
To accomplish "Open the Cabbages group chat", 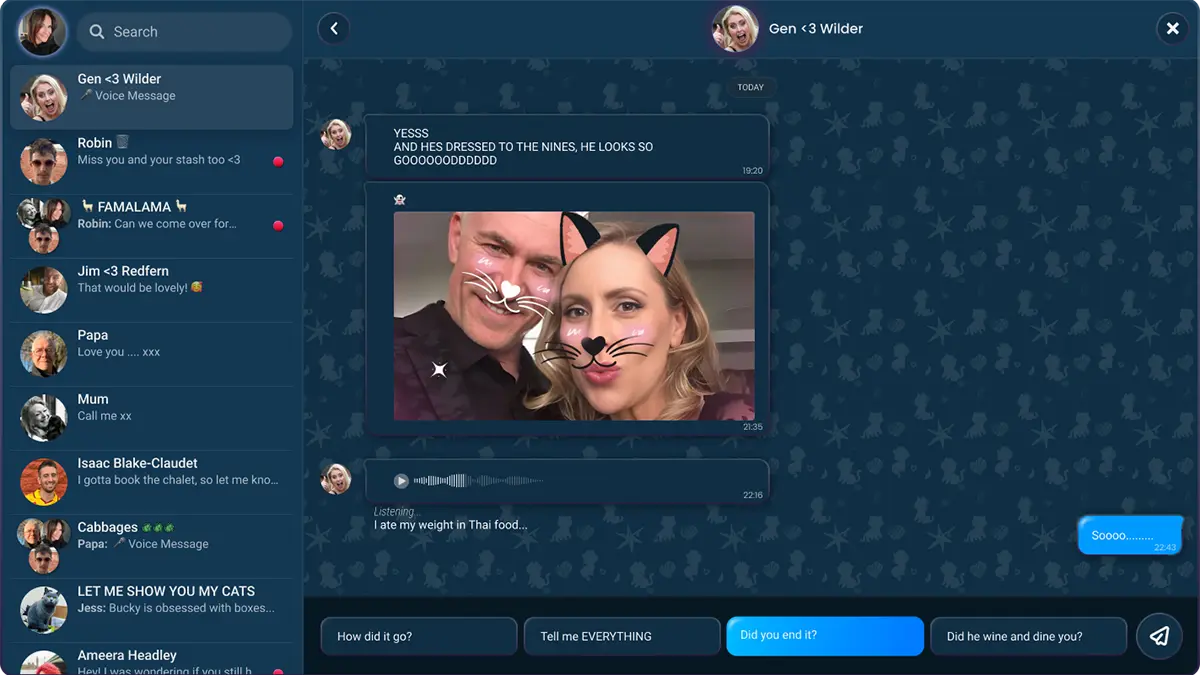I will tap(152, 545).
